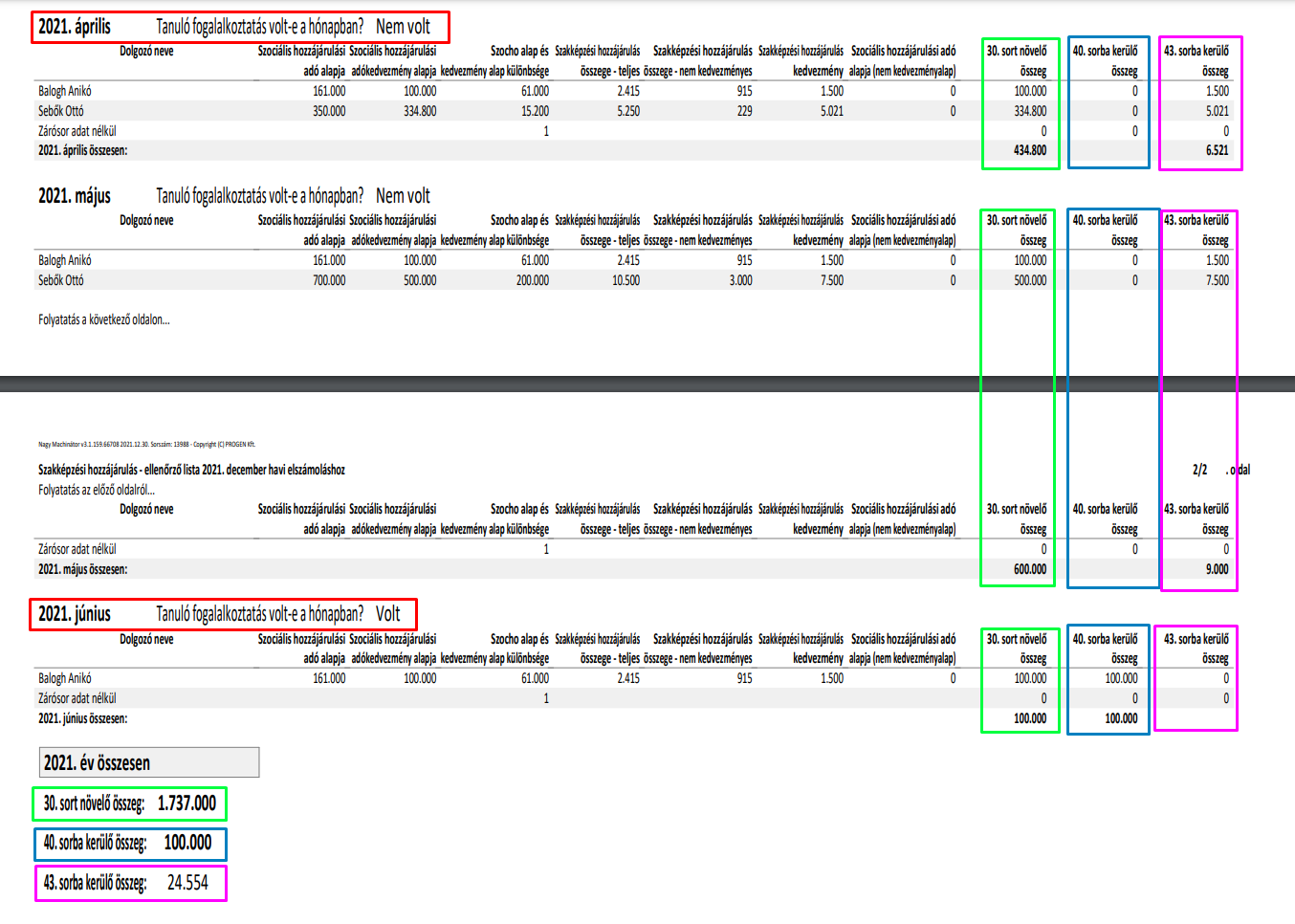
Task: Select the '2021. május' section title
Action: click(75, 196)
